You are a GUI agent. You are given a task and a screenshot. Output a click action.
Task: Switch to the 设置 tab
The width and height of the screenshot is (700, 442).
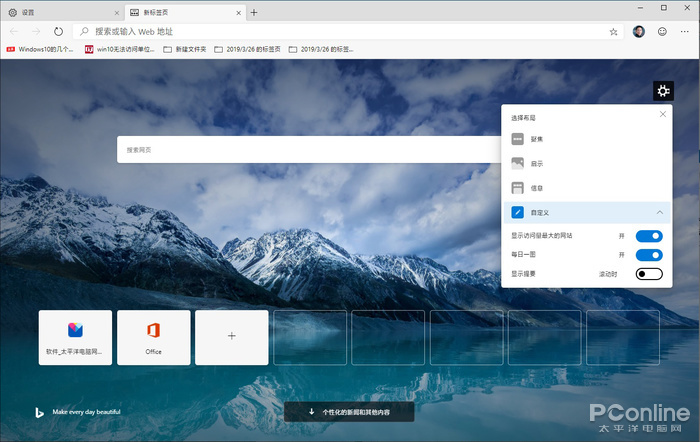click(x=62, y=13)
